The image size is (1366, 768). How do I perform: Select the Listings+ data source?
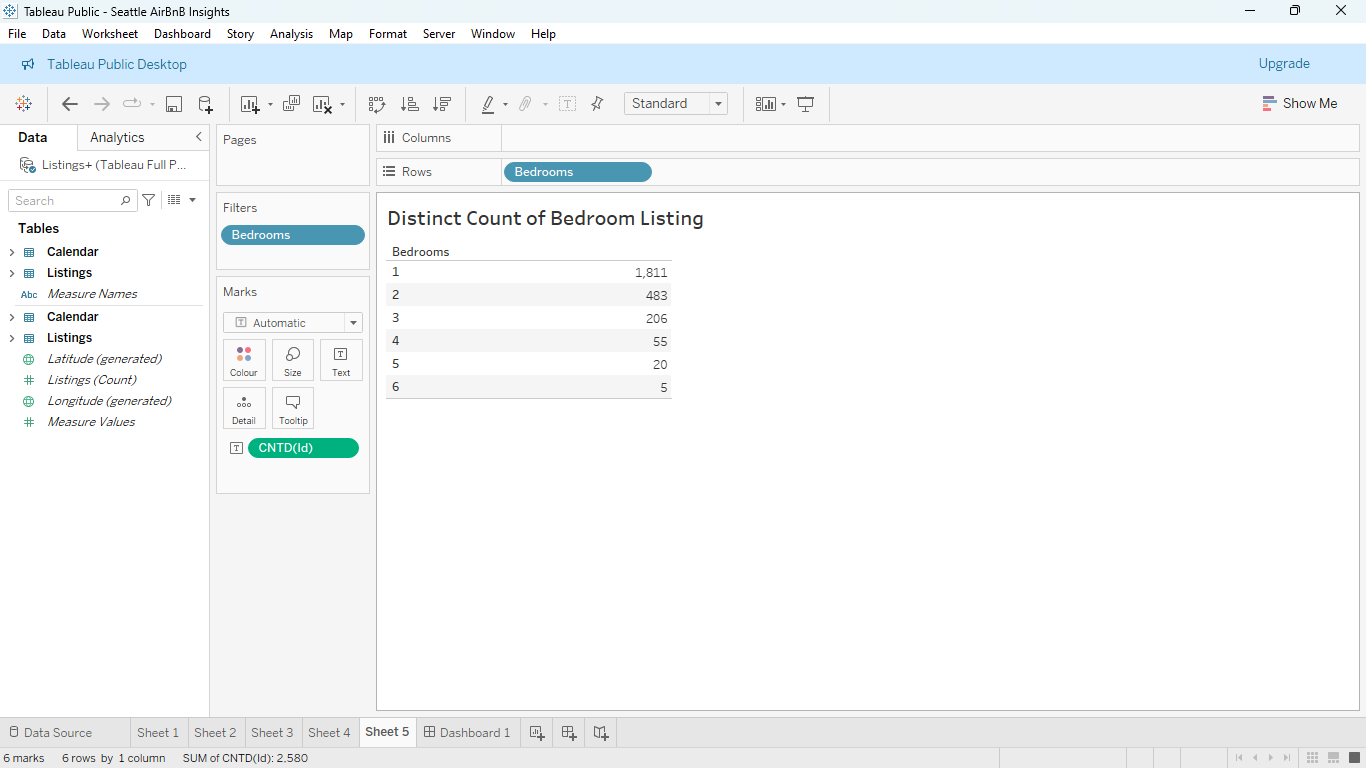[x=104, y=165]
